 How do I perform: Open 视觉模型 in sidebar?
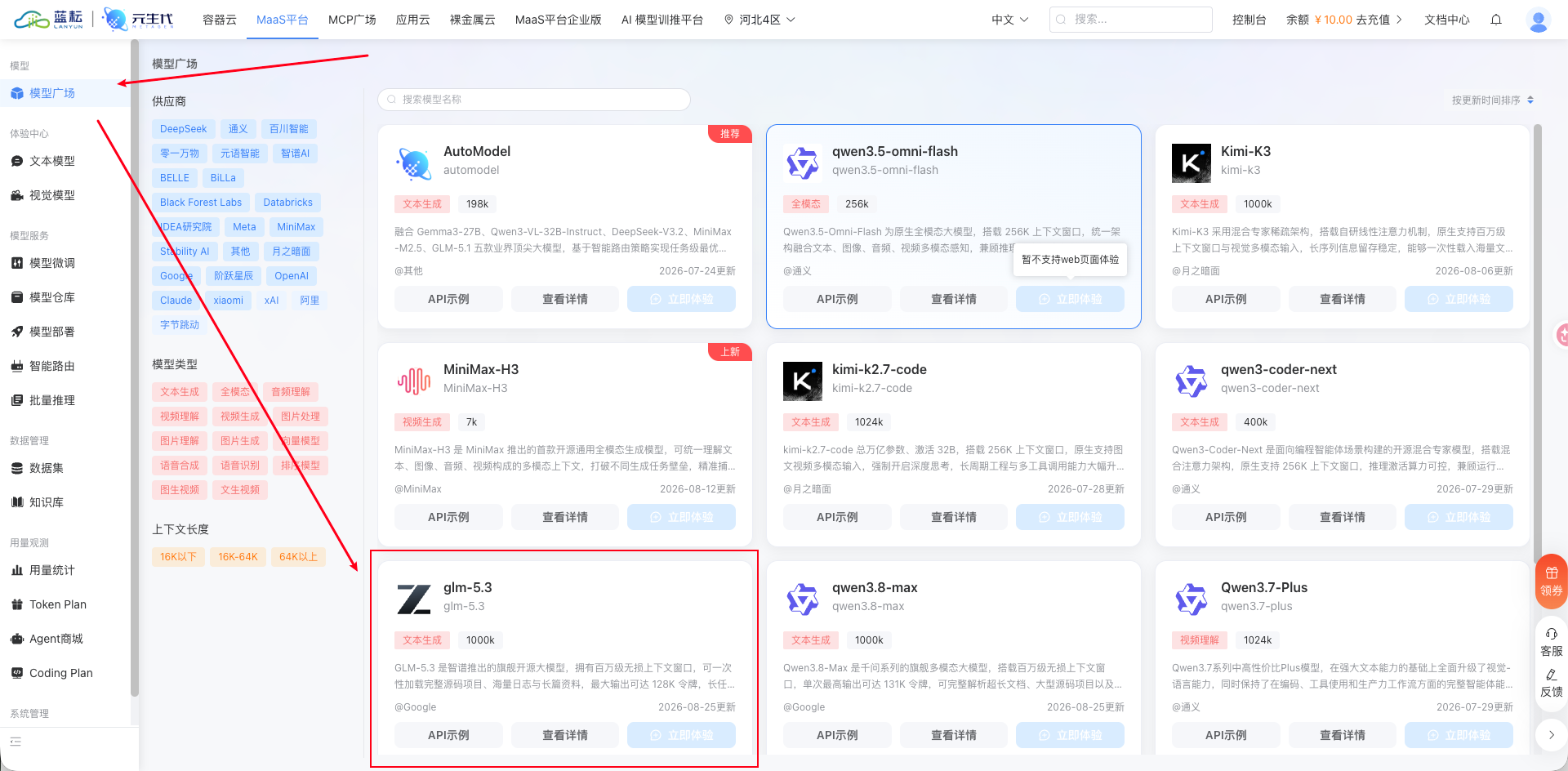pos(65,195)
